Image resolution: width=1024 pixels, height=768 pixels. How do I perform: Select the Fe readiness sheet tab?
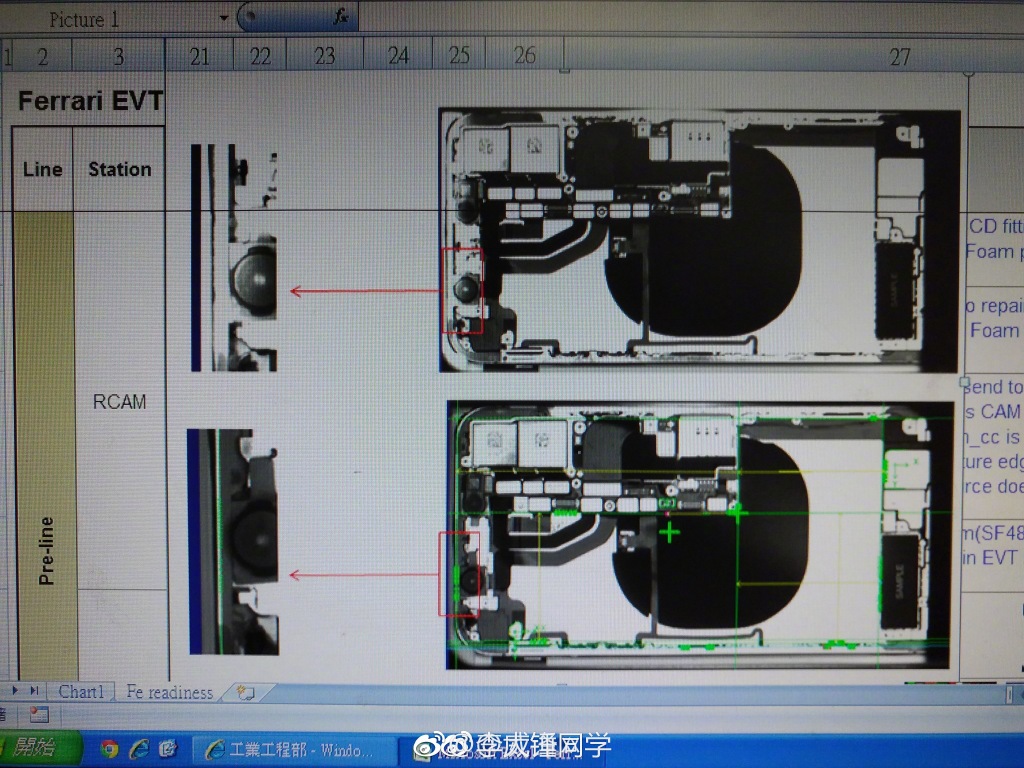tap(169, 692)
